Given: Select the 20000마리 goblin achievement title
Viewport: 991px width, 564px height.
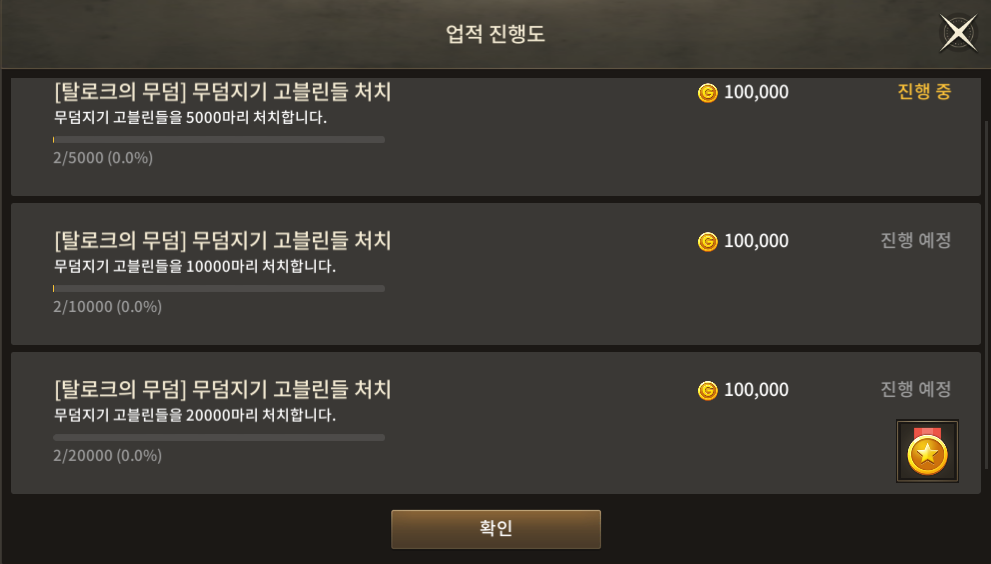Looking at the screenshot, I should tap(222, 389).
